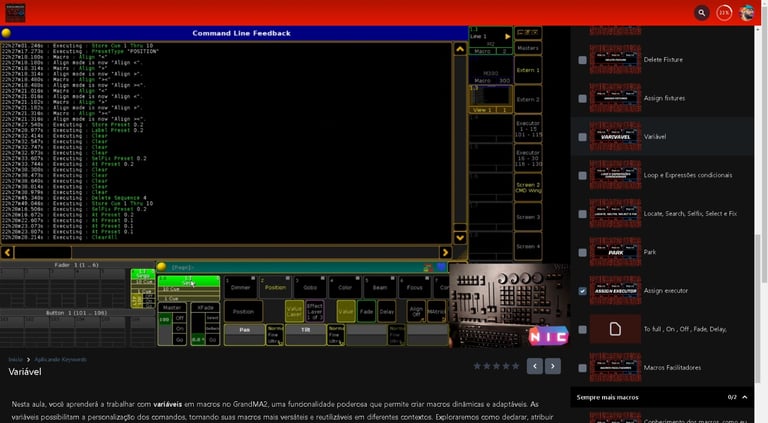Screen dimensions: 768x423
Task: Click the Extern 1 screen button
Action: point(528,70)
